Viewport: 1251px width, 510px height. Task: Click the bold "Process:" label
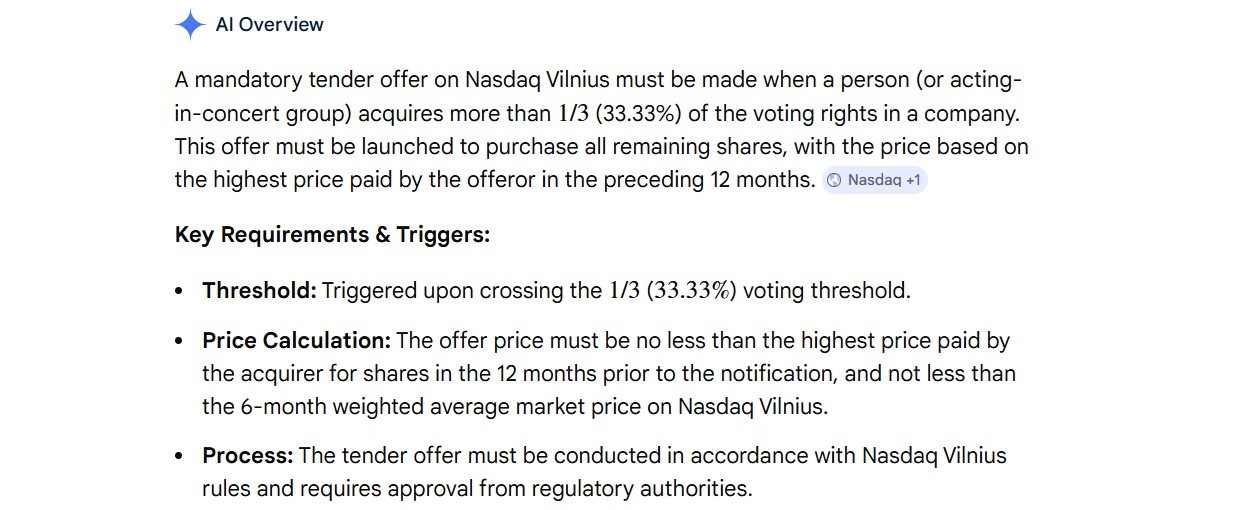click(247, 456)
